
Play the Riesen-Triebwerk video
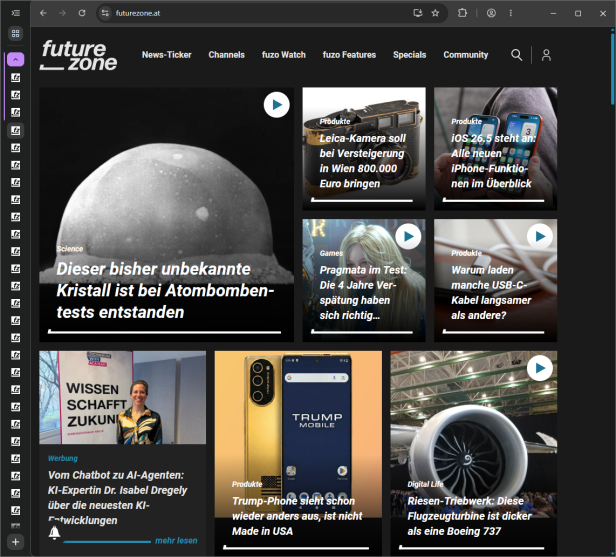tap(540, 368)
